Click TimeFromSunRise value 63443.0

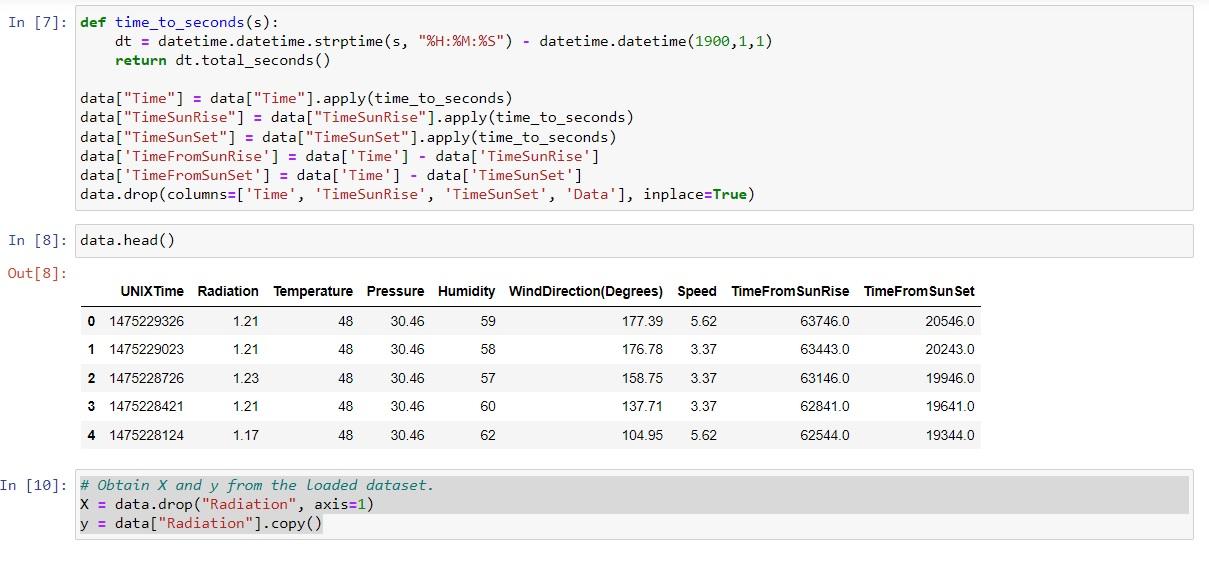[825, 350]
